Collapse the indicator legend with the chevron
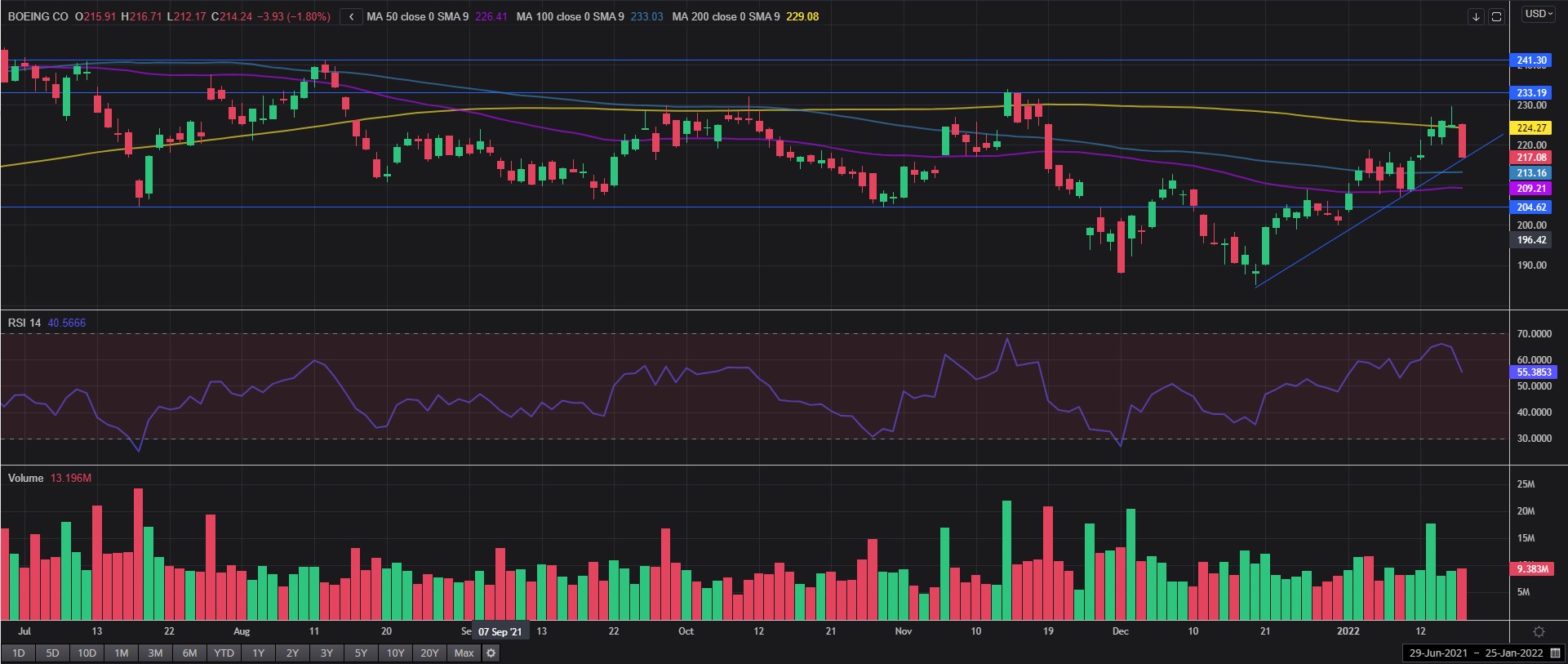Viewport: 1568px width, 664px height. tap(351, 16)
